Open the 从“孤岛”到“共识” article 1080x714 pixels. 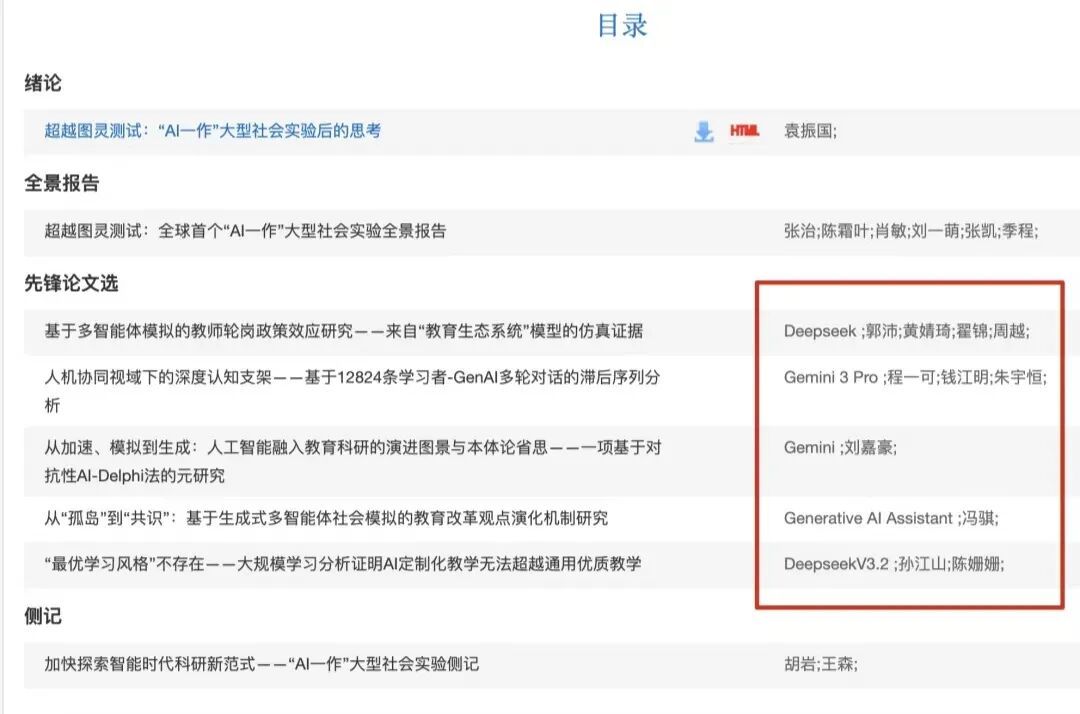[x=326, y=518]
